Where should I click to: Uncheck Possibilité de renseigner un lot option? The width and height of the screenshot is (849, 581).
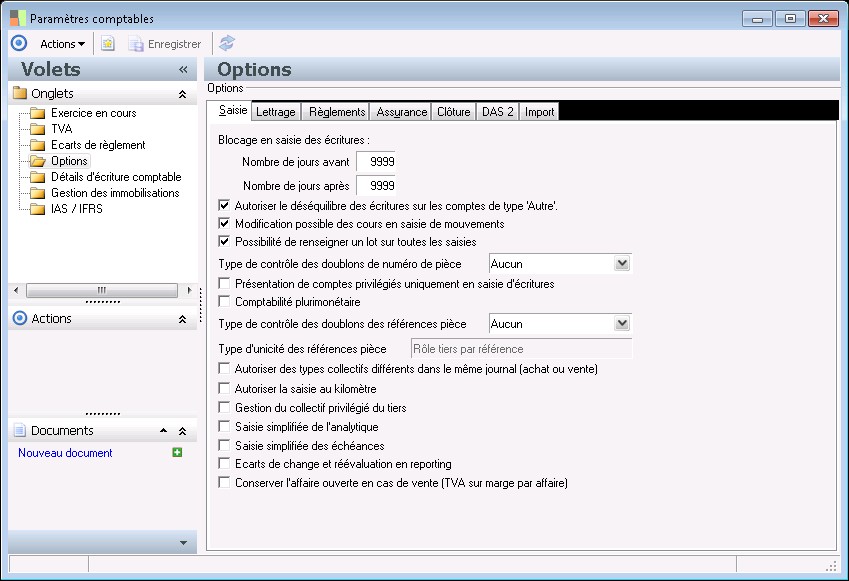225,242
